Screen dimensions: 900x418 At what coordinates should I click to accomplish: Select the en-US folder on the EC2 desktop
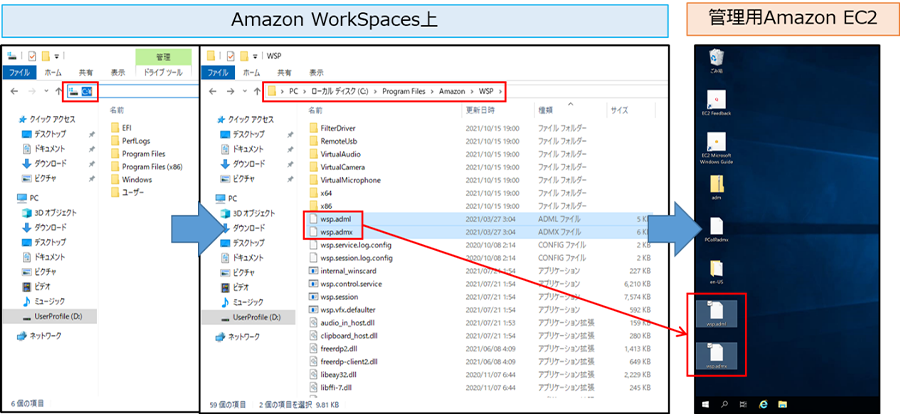click(716, 273)
